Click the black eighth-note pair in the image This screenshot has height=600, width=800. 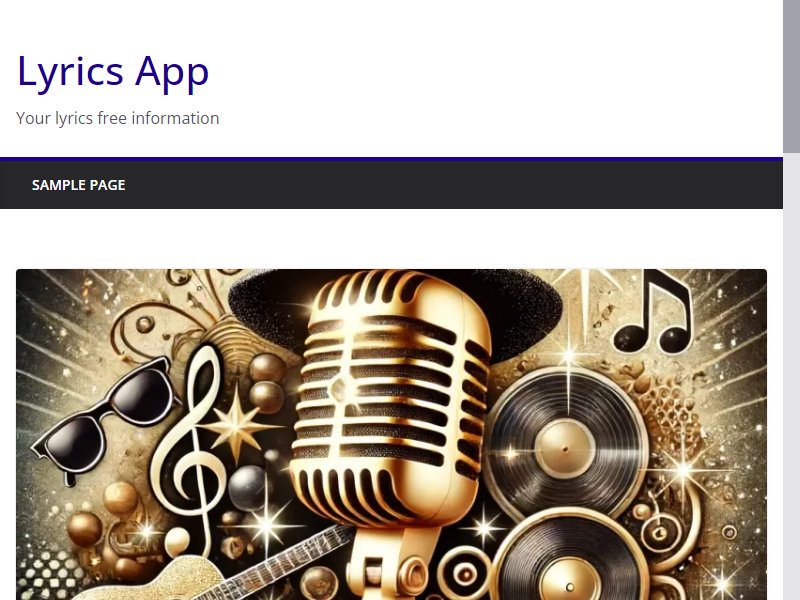[x=654, y=311]
